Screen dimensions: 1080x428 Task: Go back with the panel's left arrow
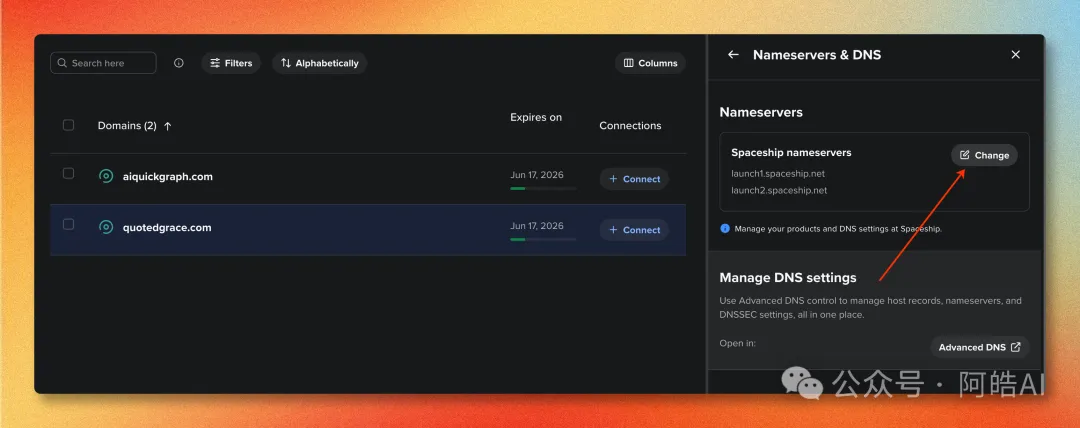[734, 54]
